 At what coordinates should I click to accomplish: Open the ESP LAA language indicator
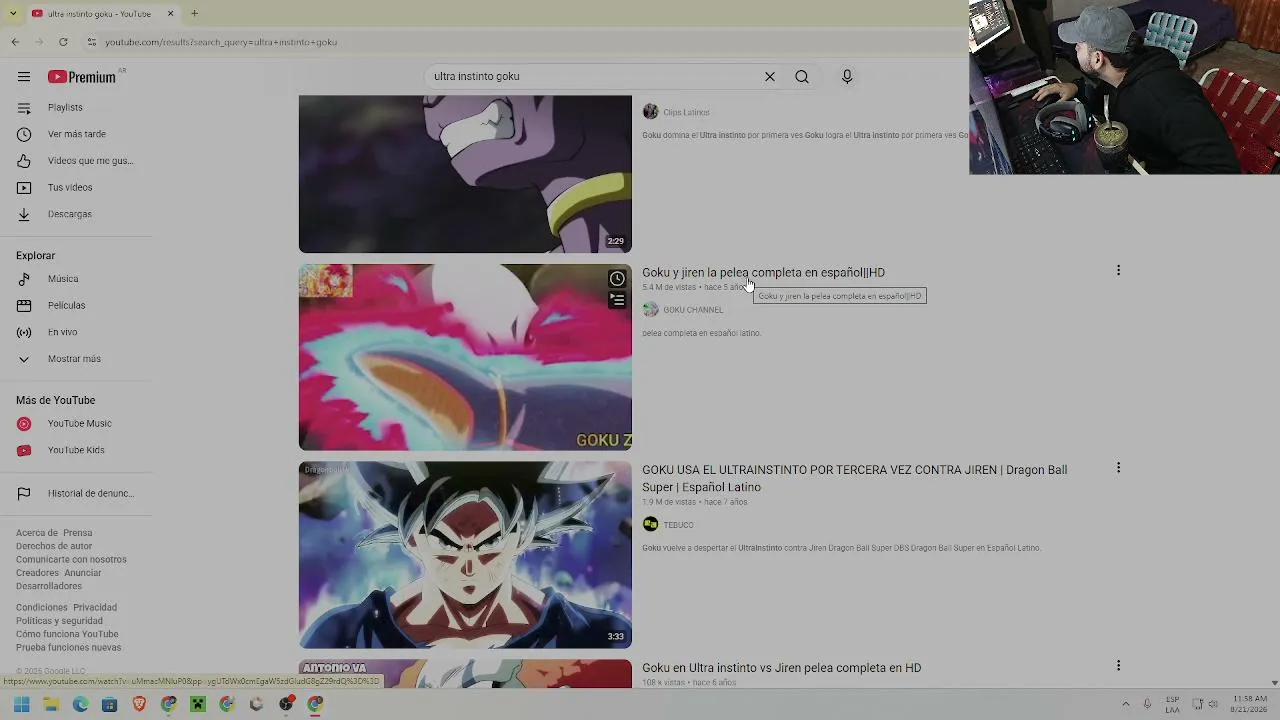coord(1172,704)
